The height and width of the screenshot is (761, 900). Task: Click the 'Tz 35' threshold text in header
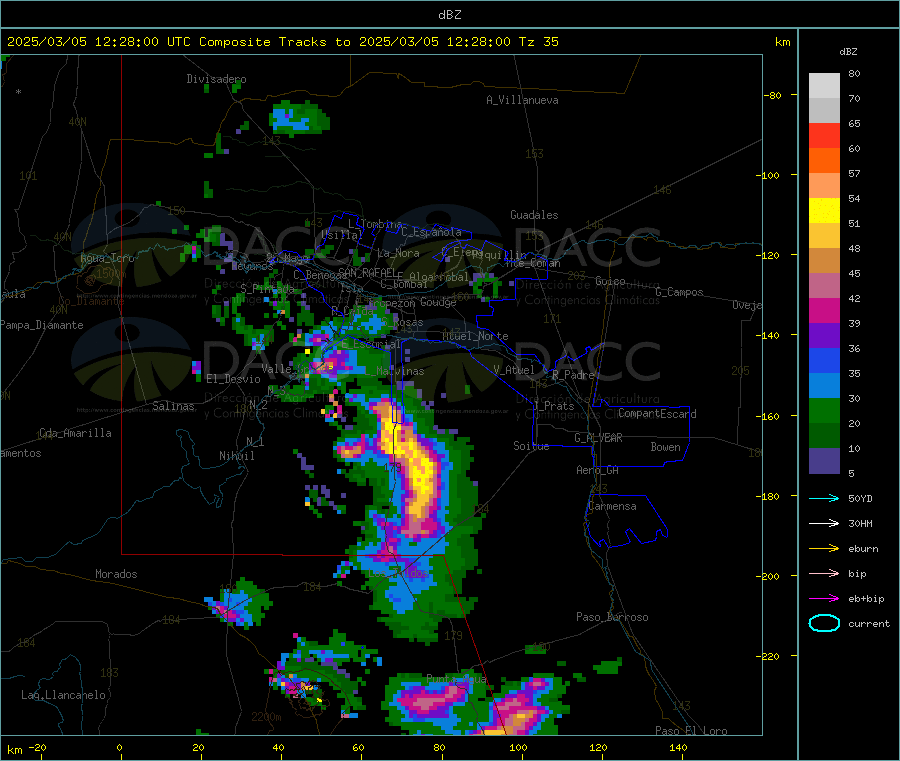coord(538,42)
